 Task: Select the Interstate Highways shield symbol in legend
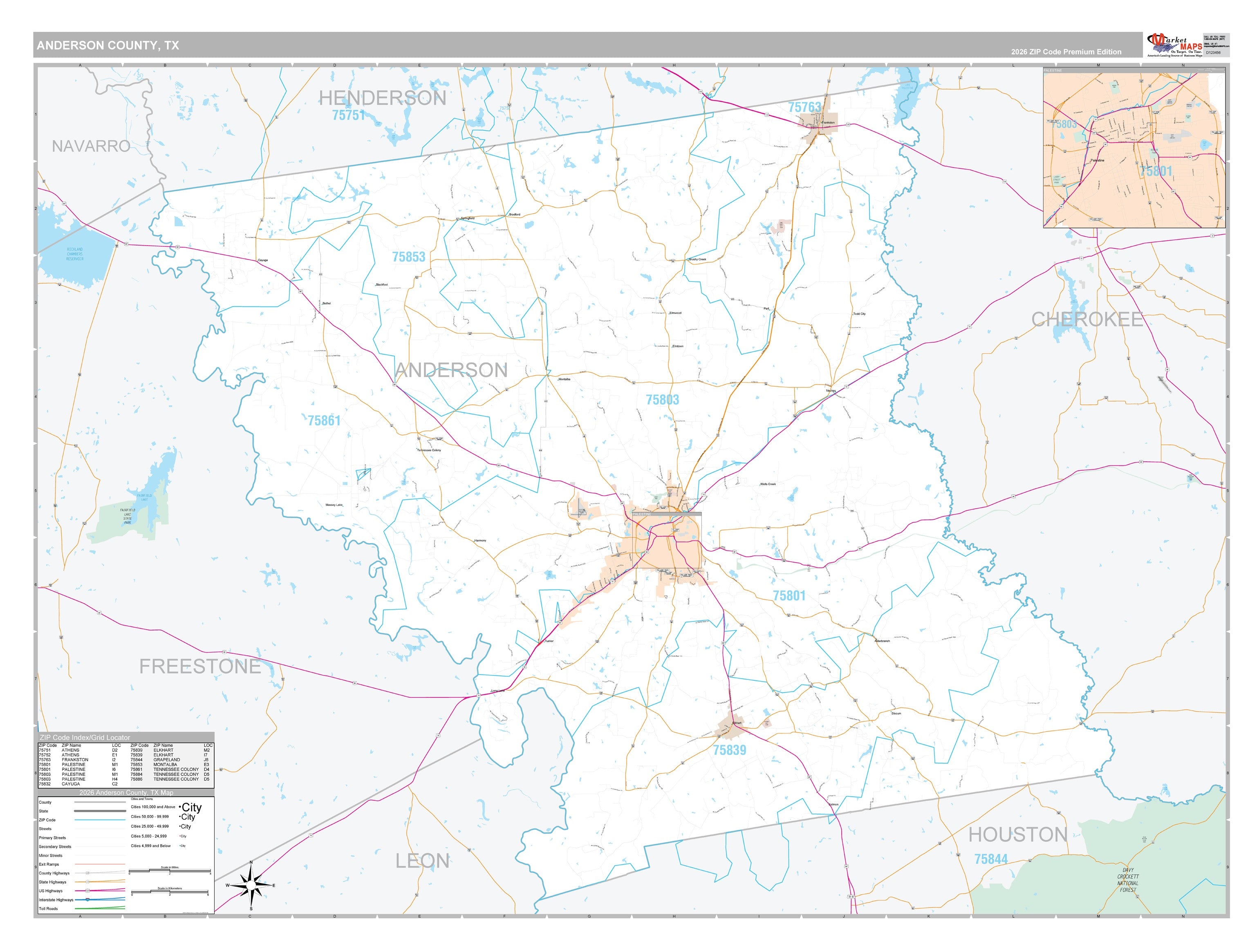(87, 900)
